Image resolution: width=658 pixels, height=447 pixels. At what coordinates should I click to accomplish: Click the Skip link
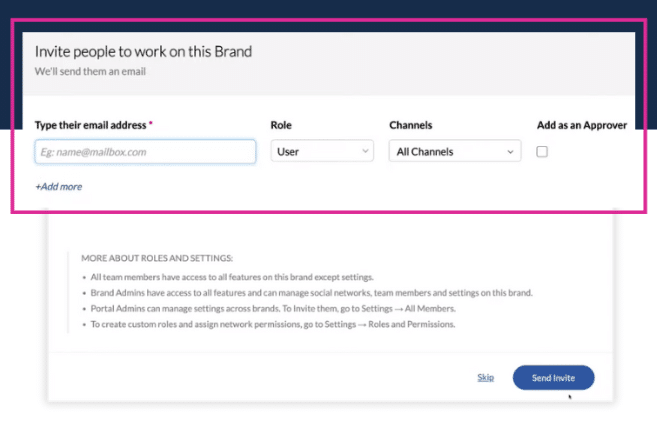coord(486,377)
